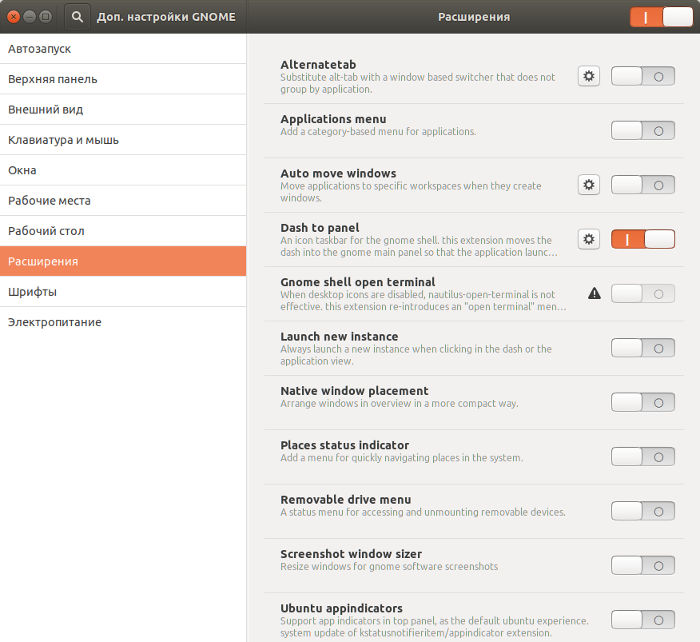Image resolution: width=700 pixels, height=642 pixels.
Task: Open Alternatetab extension settings gear
Action: pos(589,76)
